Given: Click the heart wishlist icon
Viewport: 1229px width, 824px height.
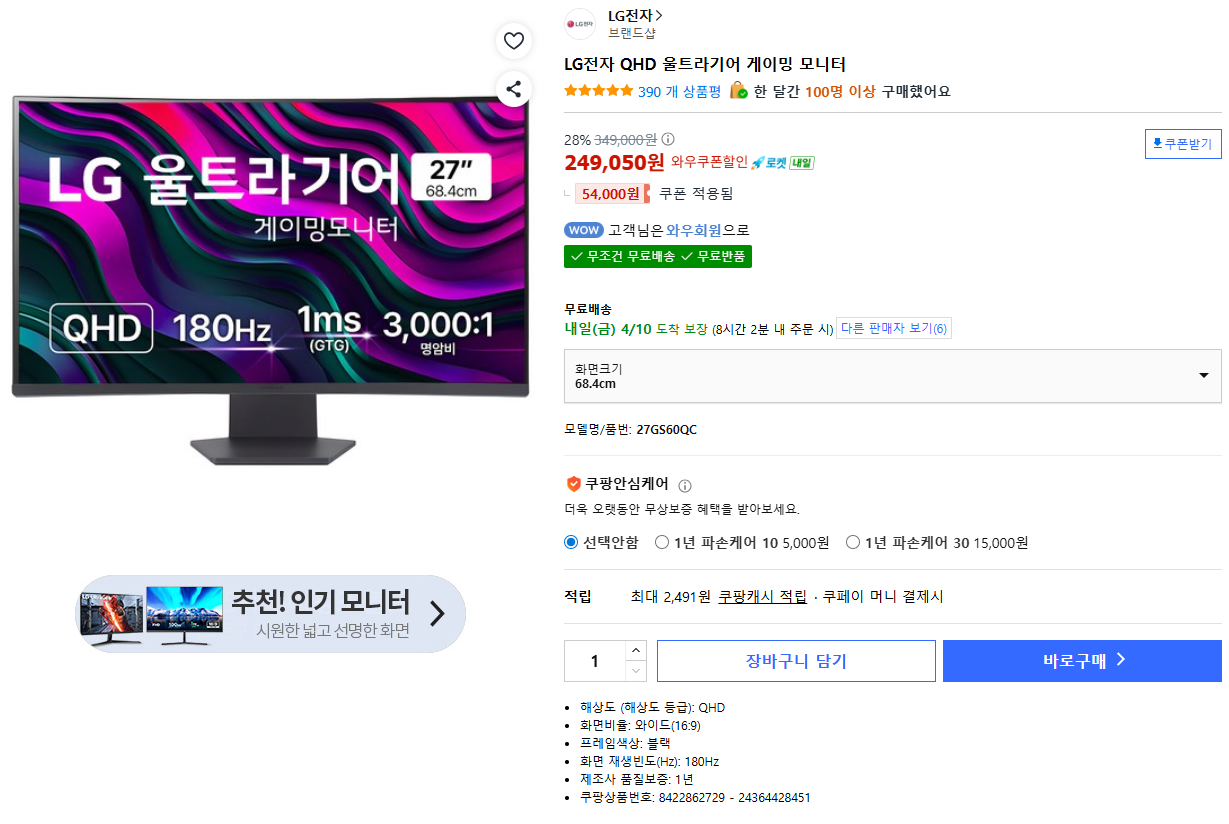Looking at the screenshot, I should 513,41.
